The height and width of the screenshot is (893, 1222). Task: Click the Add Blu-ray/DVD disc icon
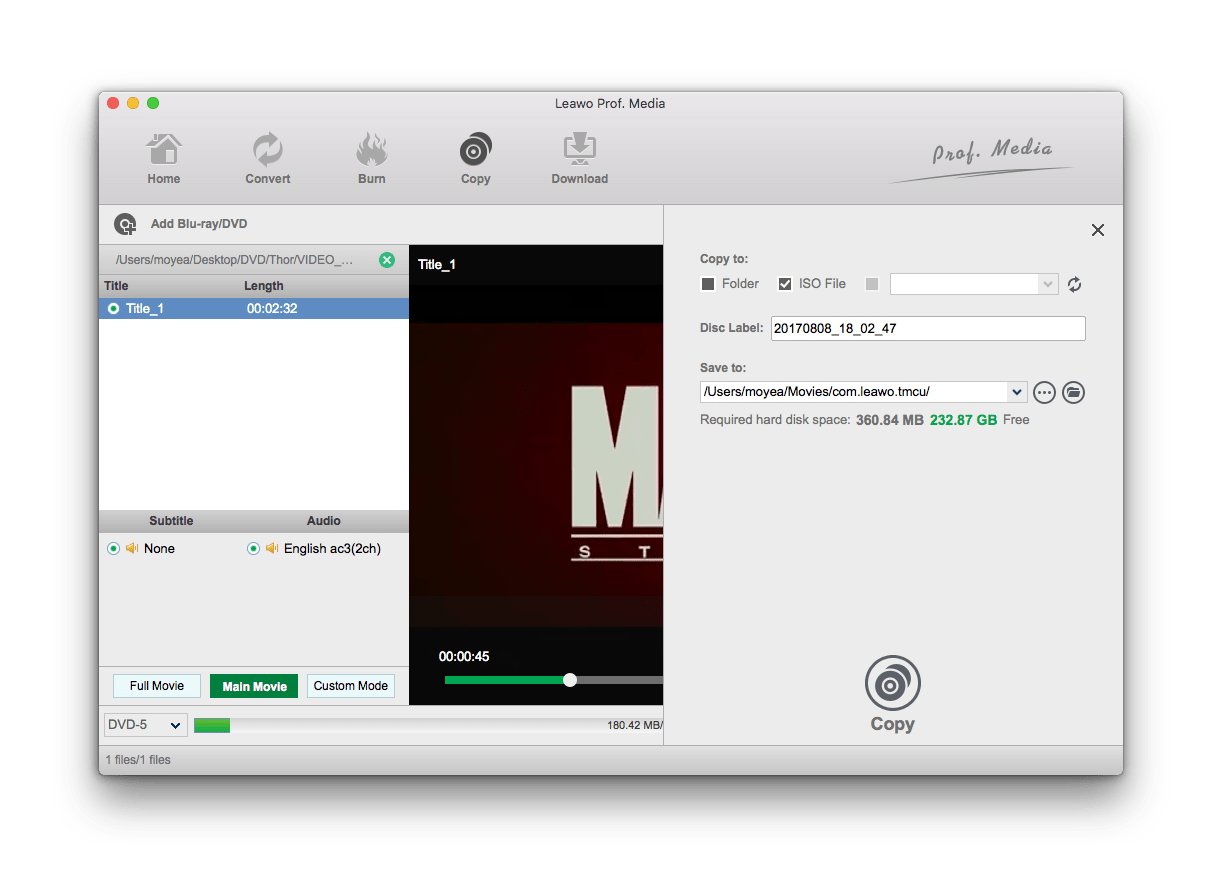125,224
